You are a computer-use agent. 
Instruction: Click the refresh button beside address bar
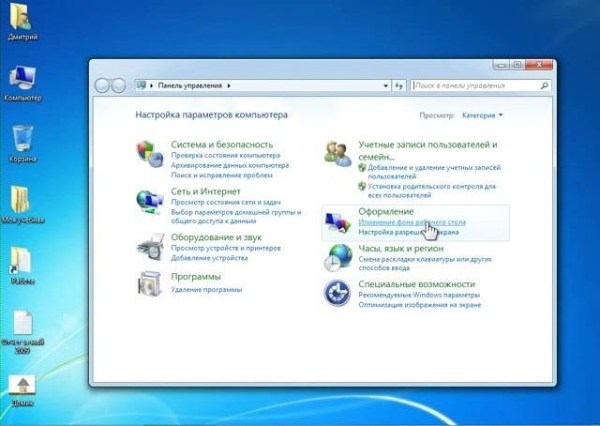(x=399, y=86)
